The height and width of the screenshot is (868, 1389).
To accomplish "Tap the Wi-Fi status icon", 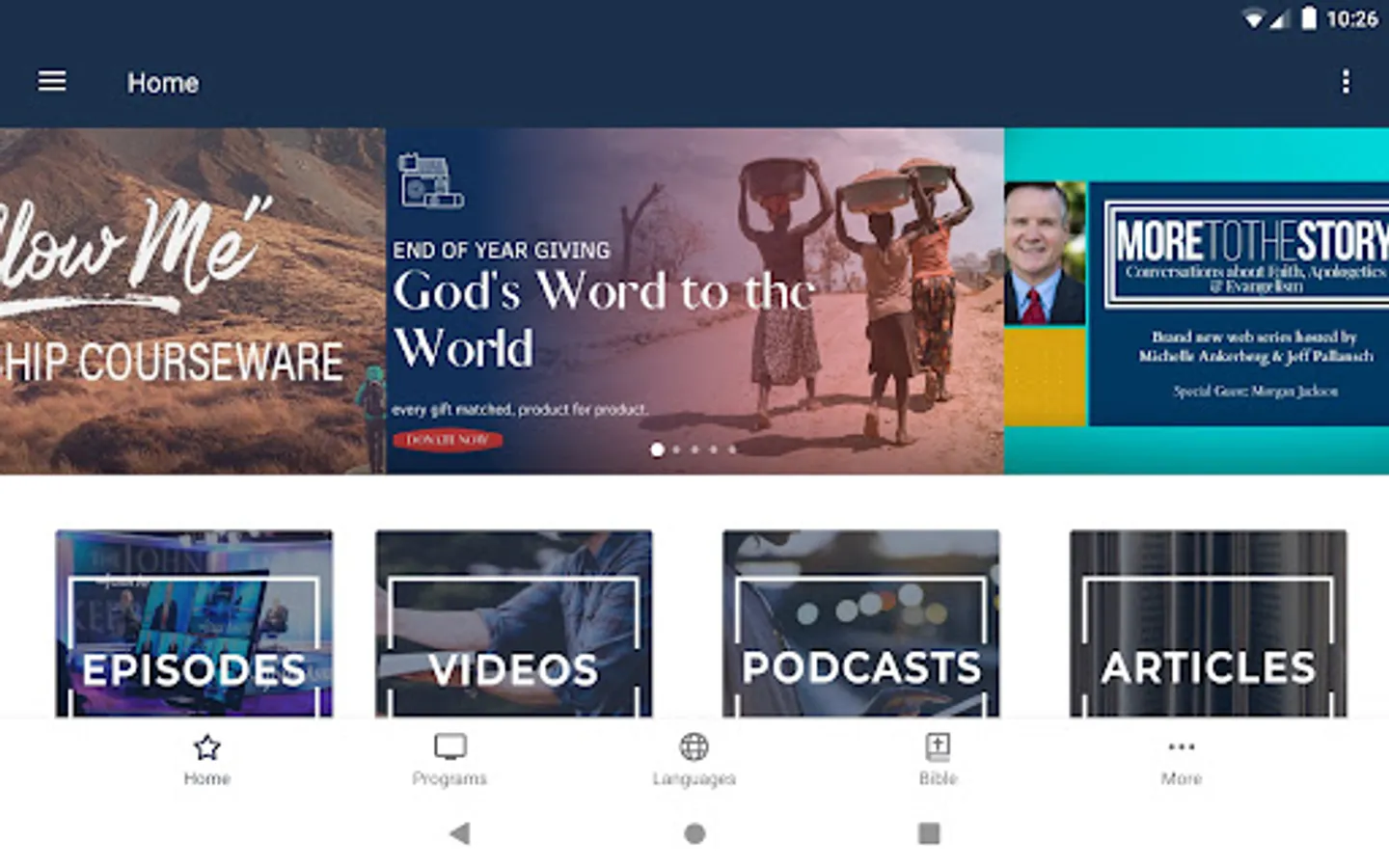I will coord(1253,19).
